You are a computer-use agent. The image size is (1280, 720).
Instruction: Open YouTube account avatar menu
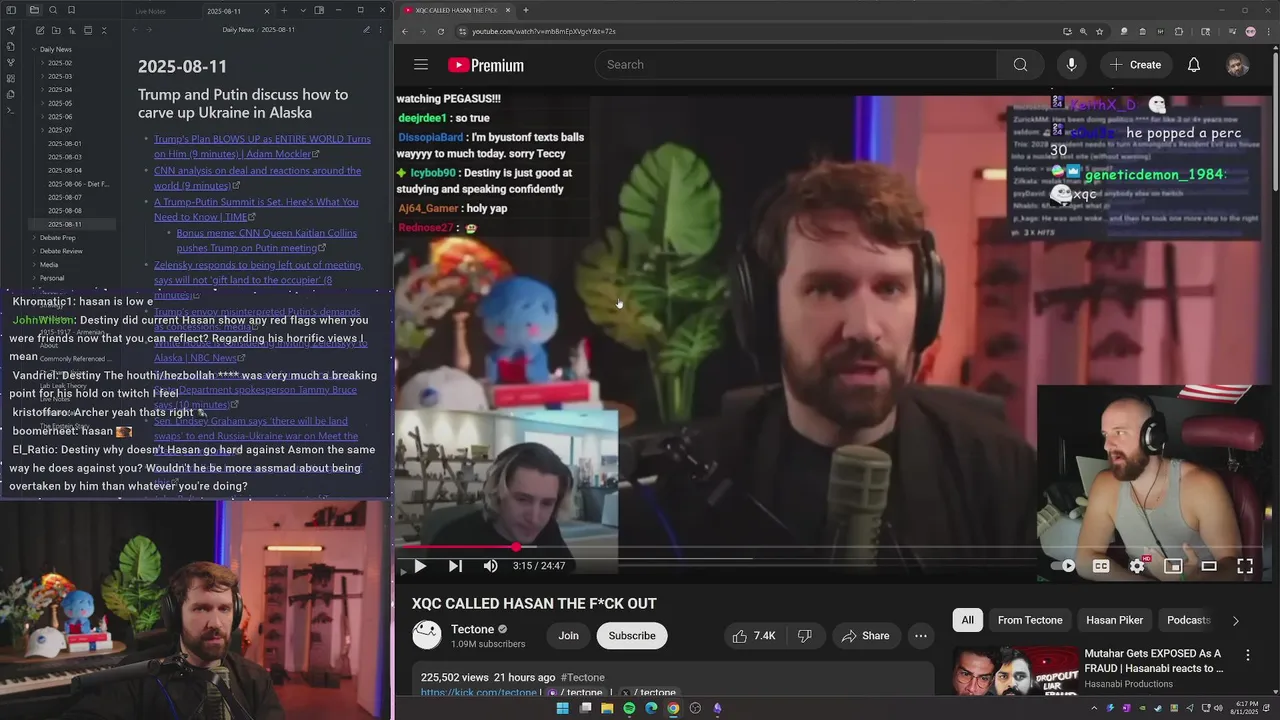1238,65
